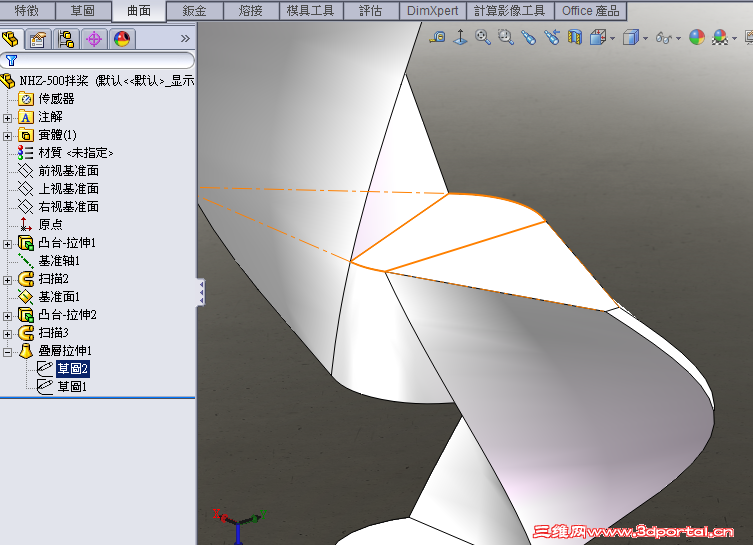This screenshot has width=753, height=545.
Task: Open the DimXpert tab
Action: (x=433, y=10)
